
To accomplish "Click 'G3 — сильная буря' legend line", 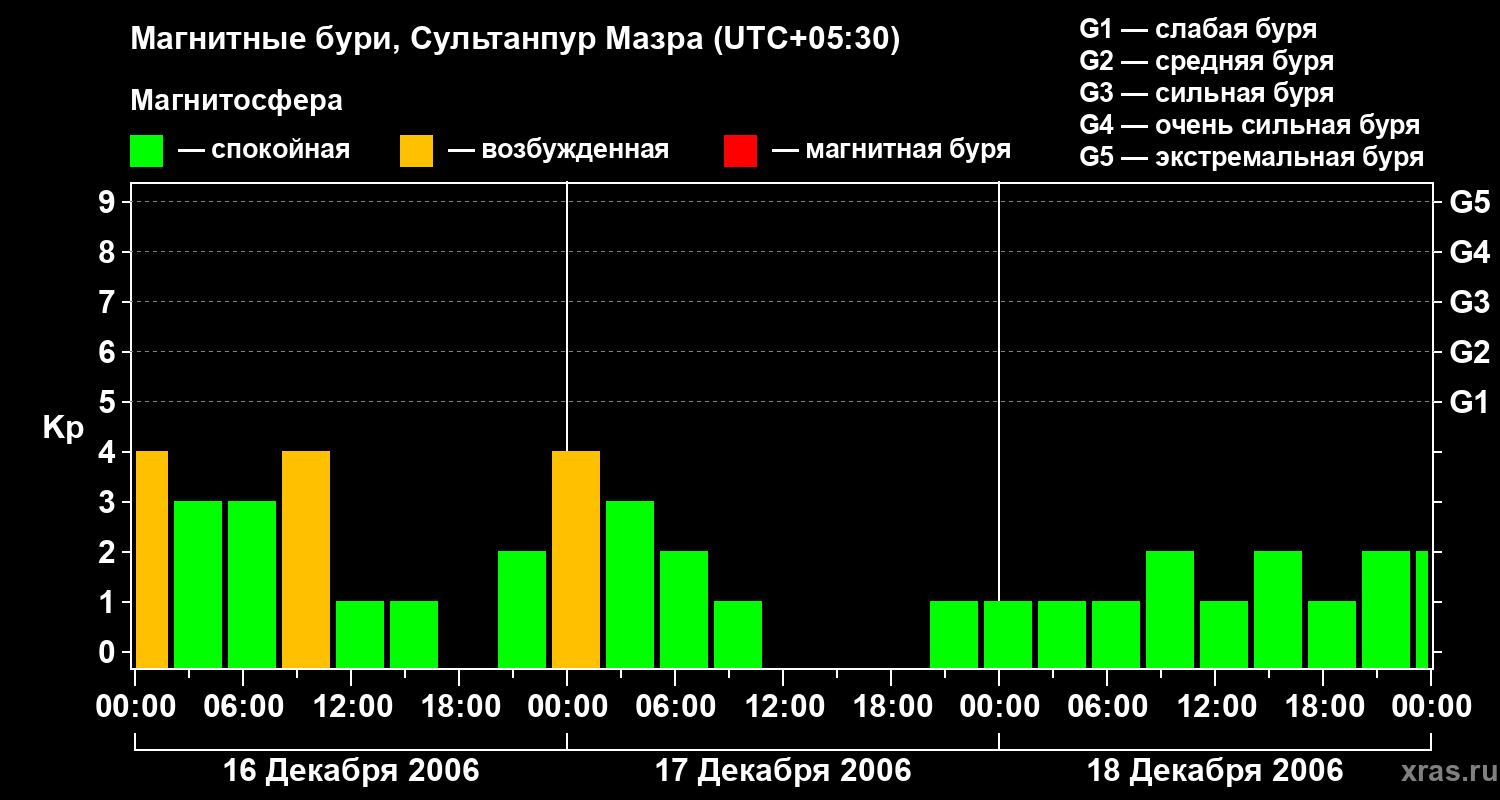I will [1206, 93].
